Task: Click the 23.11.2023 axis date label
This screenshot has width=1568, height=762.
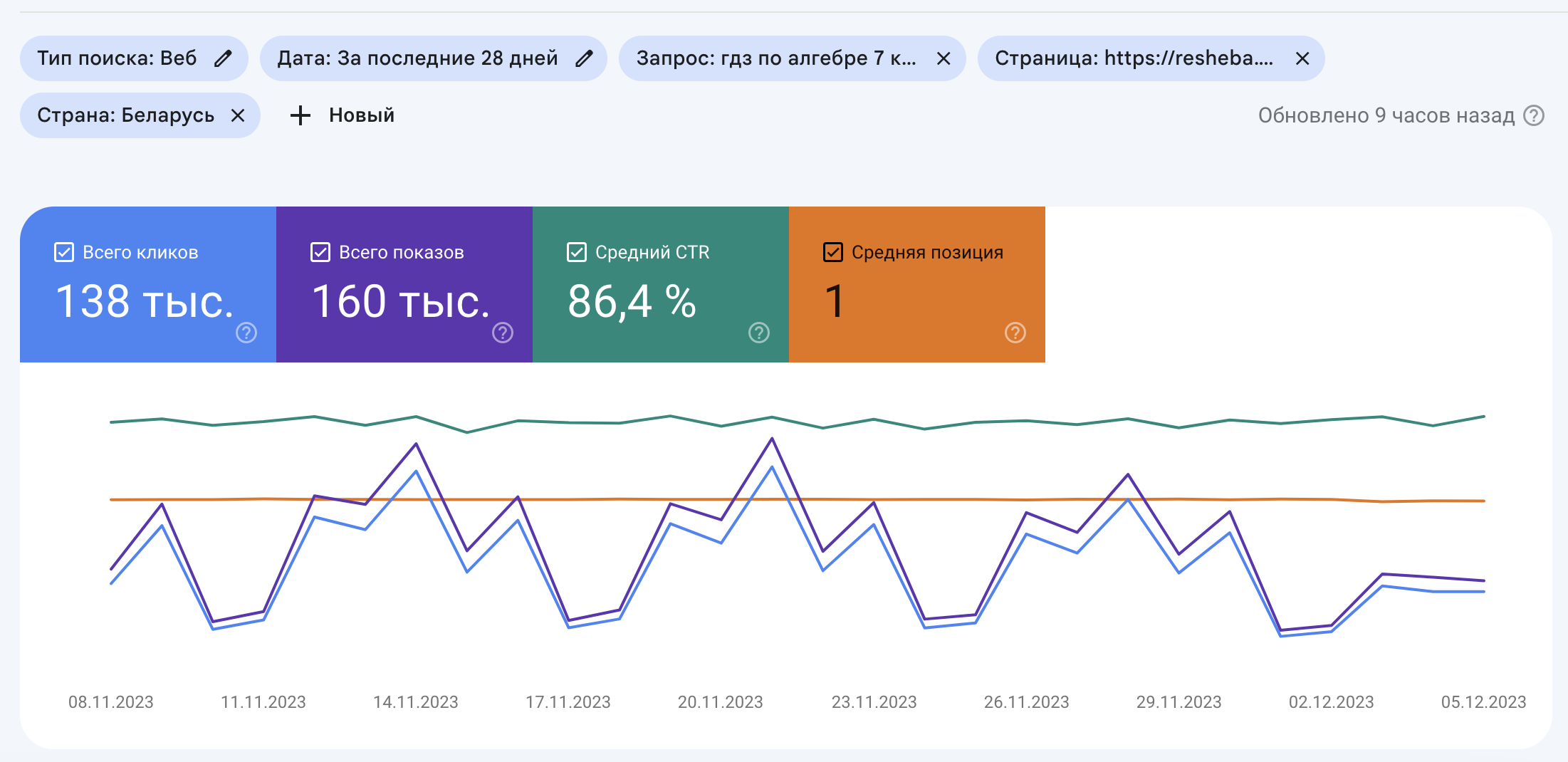Action: 874,702
